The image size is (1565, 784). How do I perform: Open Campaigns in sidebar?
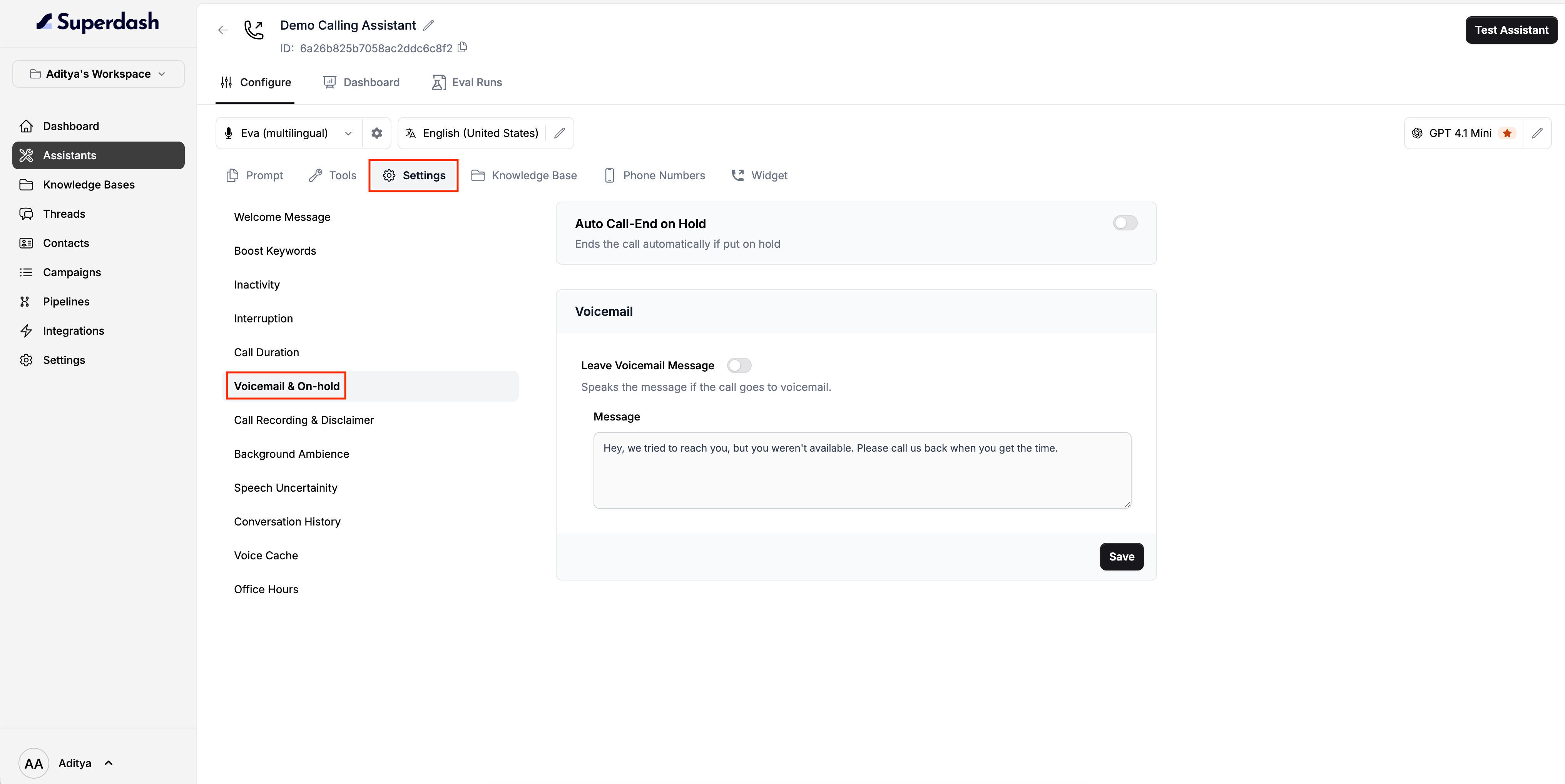(99, 272)
